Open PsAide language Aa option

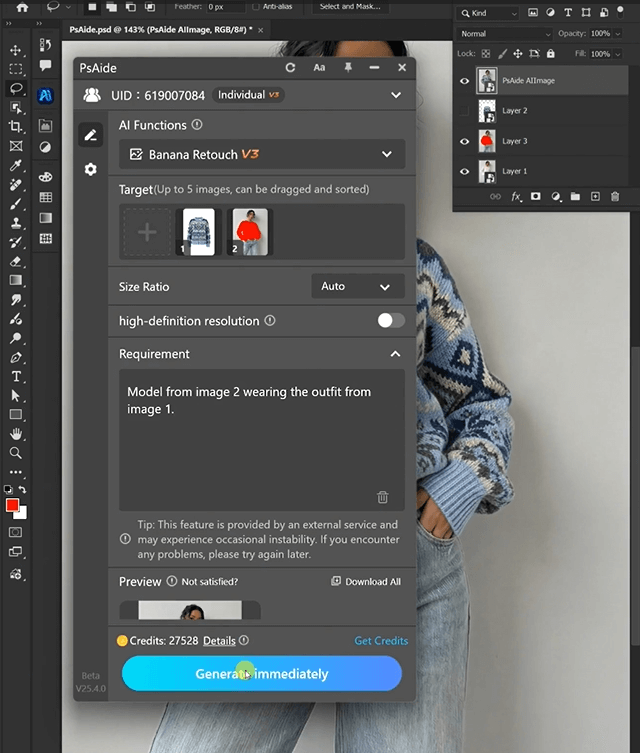pos(319,68)
